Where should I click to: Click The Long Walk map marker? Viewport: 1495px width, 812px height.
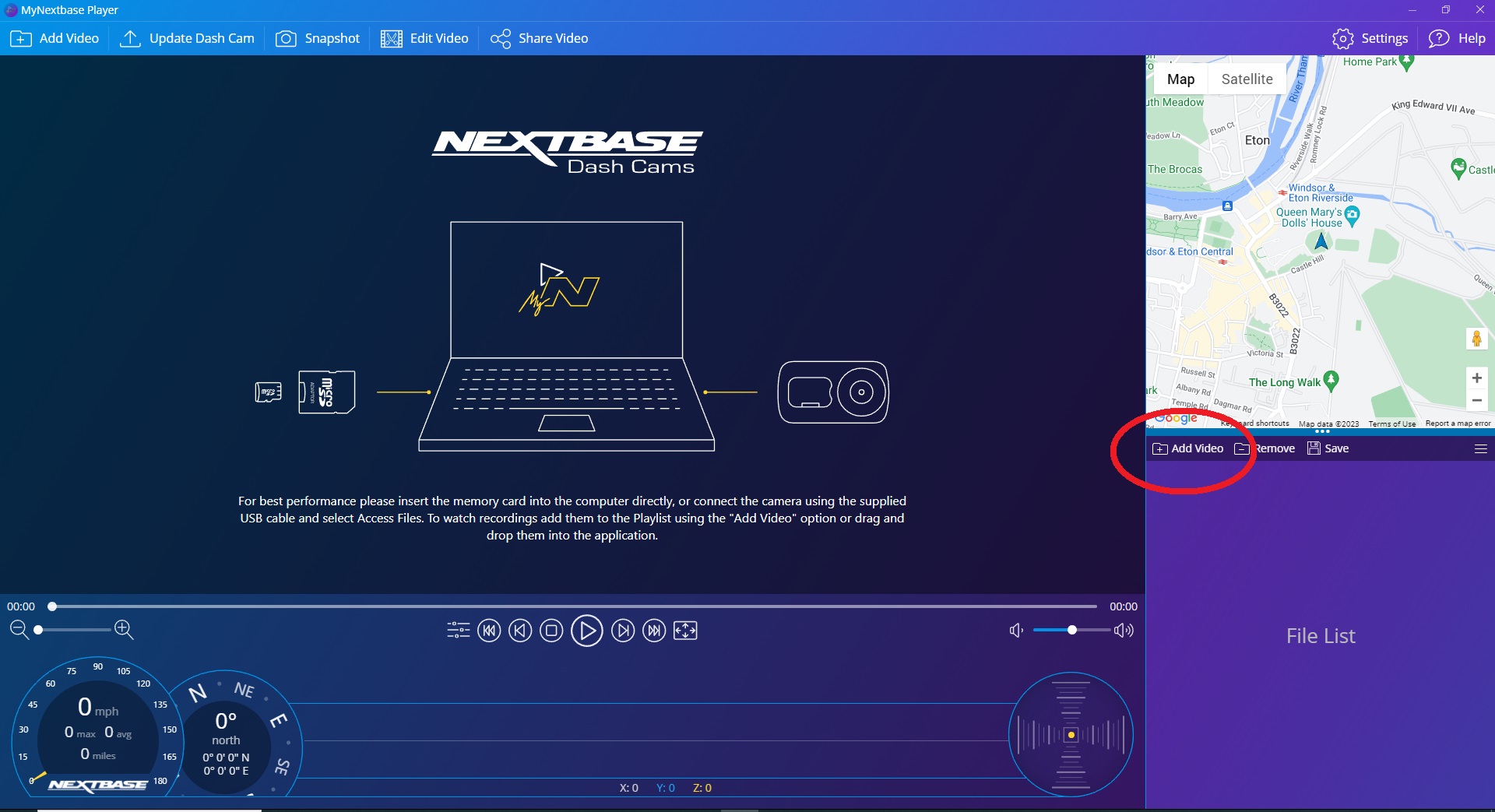point(1331,380)
